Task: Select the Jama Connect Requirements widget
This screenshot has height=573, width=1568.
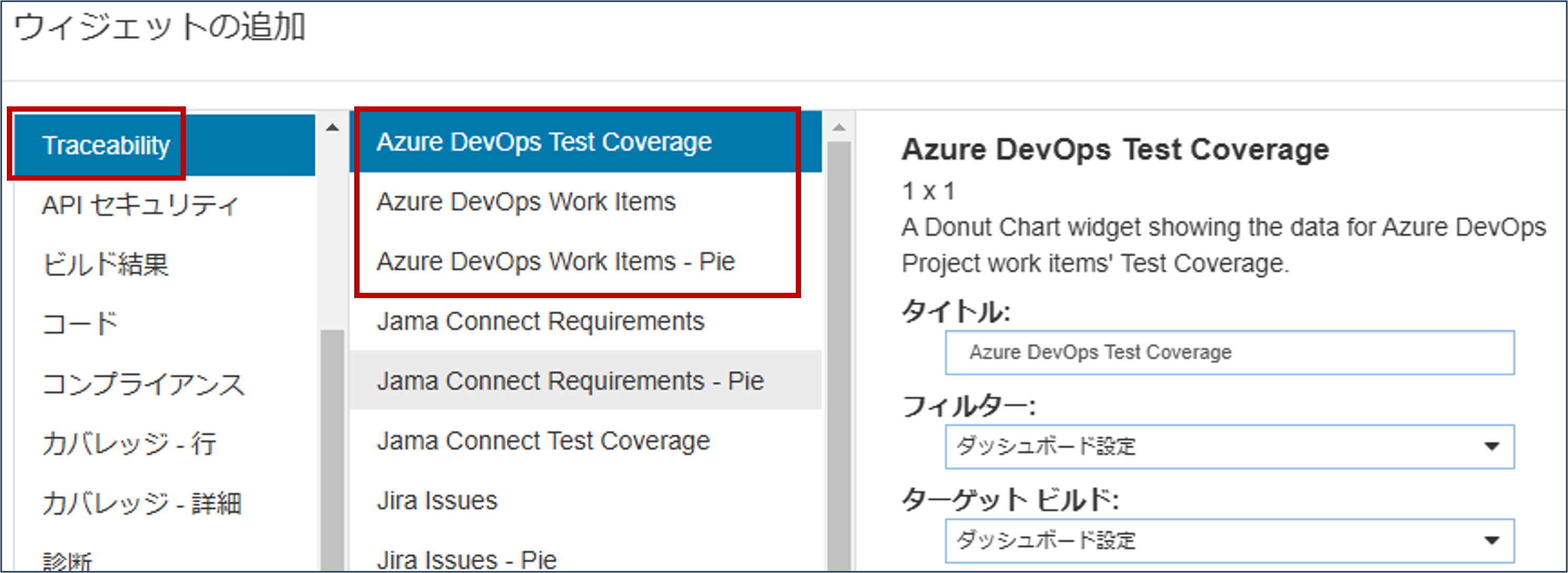Action: coord(540,321)
